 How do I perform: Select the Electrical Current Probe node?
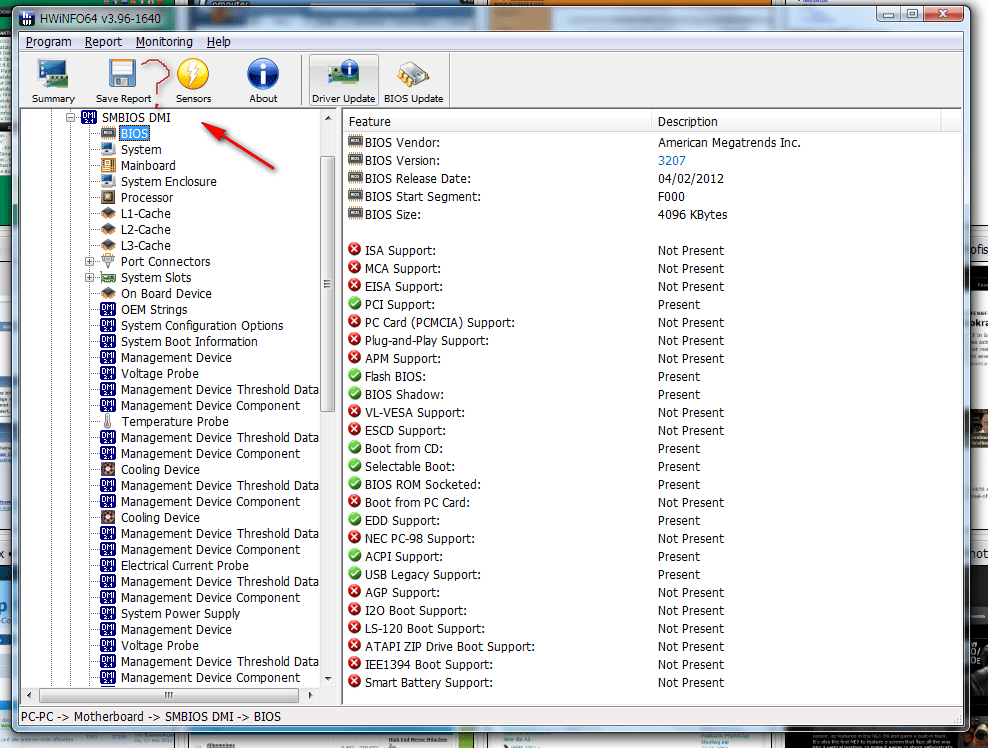pyautogui.click(x=185, y=565)
